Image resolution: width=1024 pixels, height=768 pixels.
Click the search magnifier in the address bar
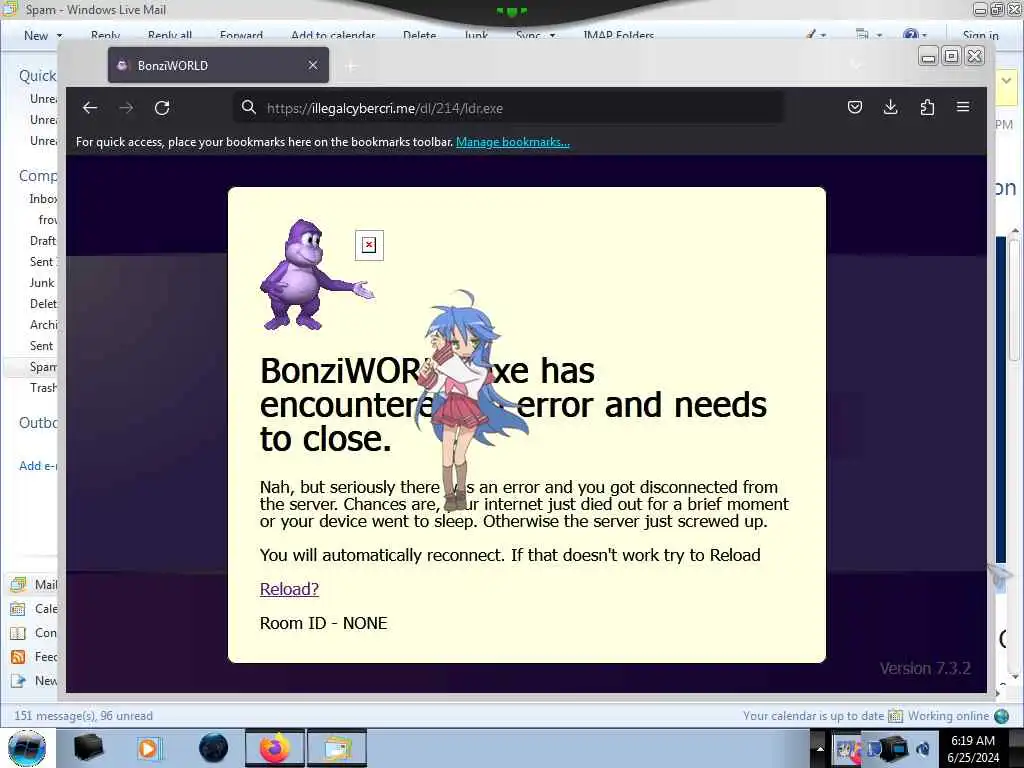pos(248,107)
